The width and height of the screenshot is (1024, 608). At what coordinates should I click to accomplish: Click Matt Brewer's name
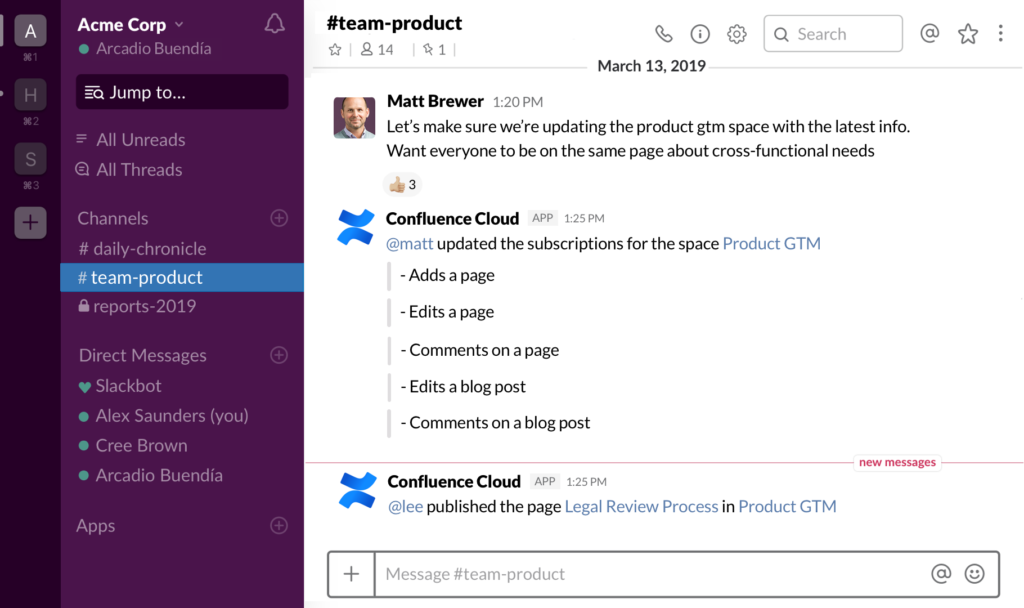click(435, 101)
